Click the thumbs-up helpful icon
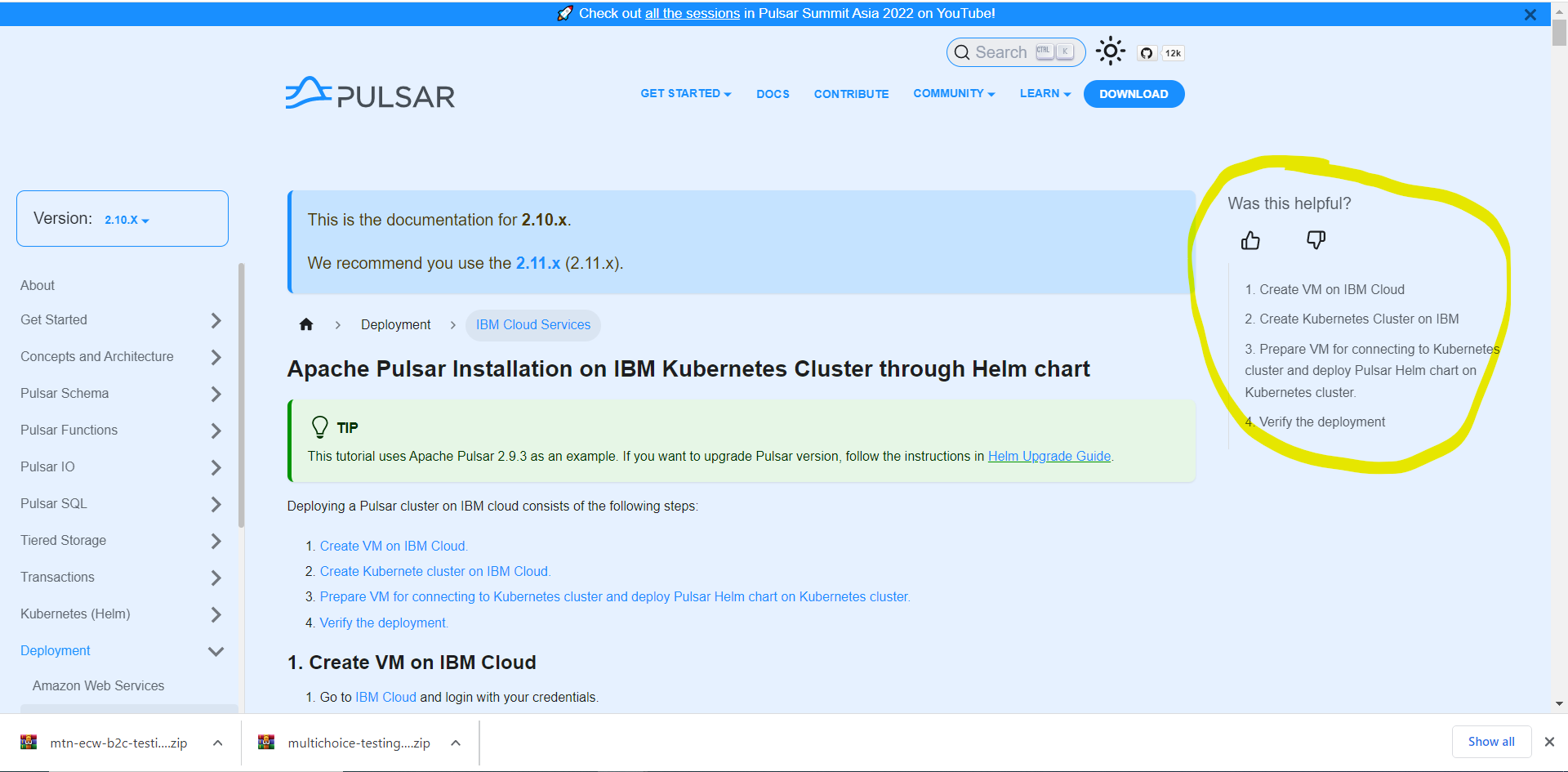This screenshot has height=772, width=1568. tap(1250, 240)
